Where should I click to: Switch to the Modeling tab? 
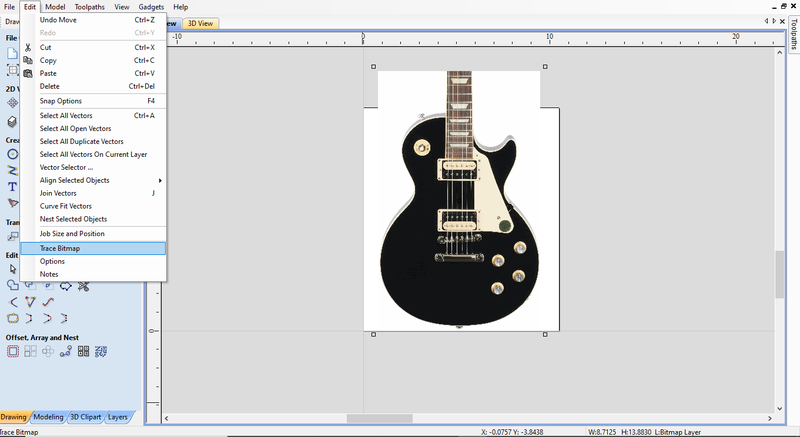(48, 417)
